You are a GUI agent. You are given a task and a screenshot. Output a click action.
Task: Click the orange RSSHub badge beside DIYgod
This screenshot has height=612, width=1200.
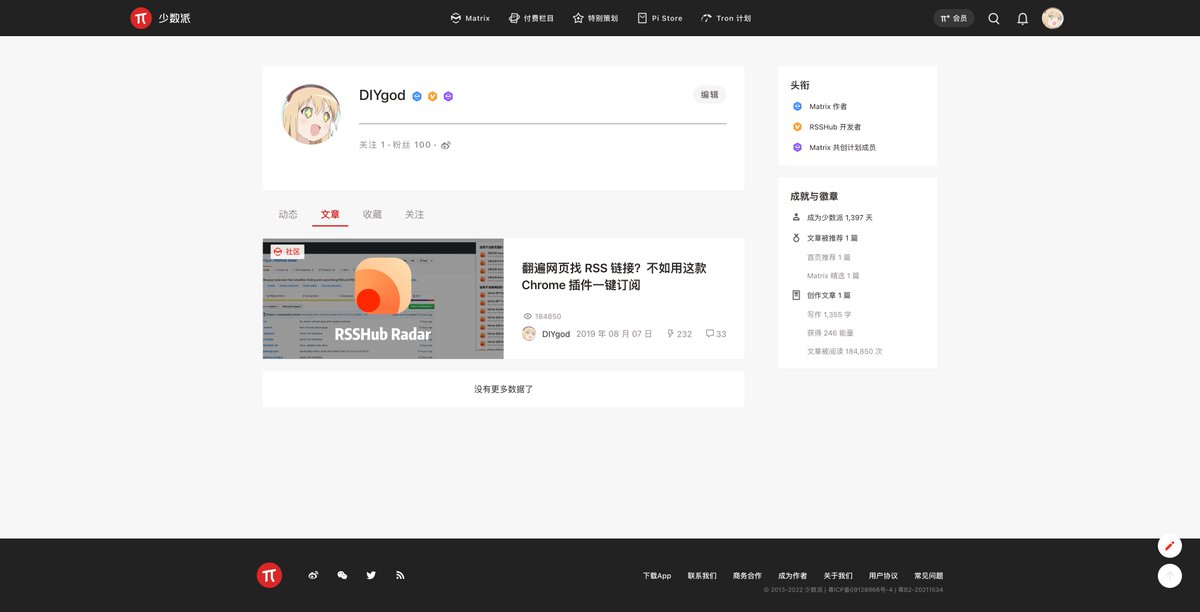433,96
